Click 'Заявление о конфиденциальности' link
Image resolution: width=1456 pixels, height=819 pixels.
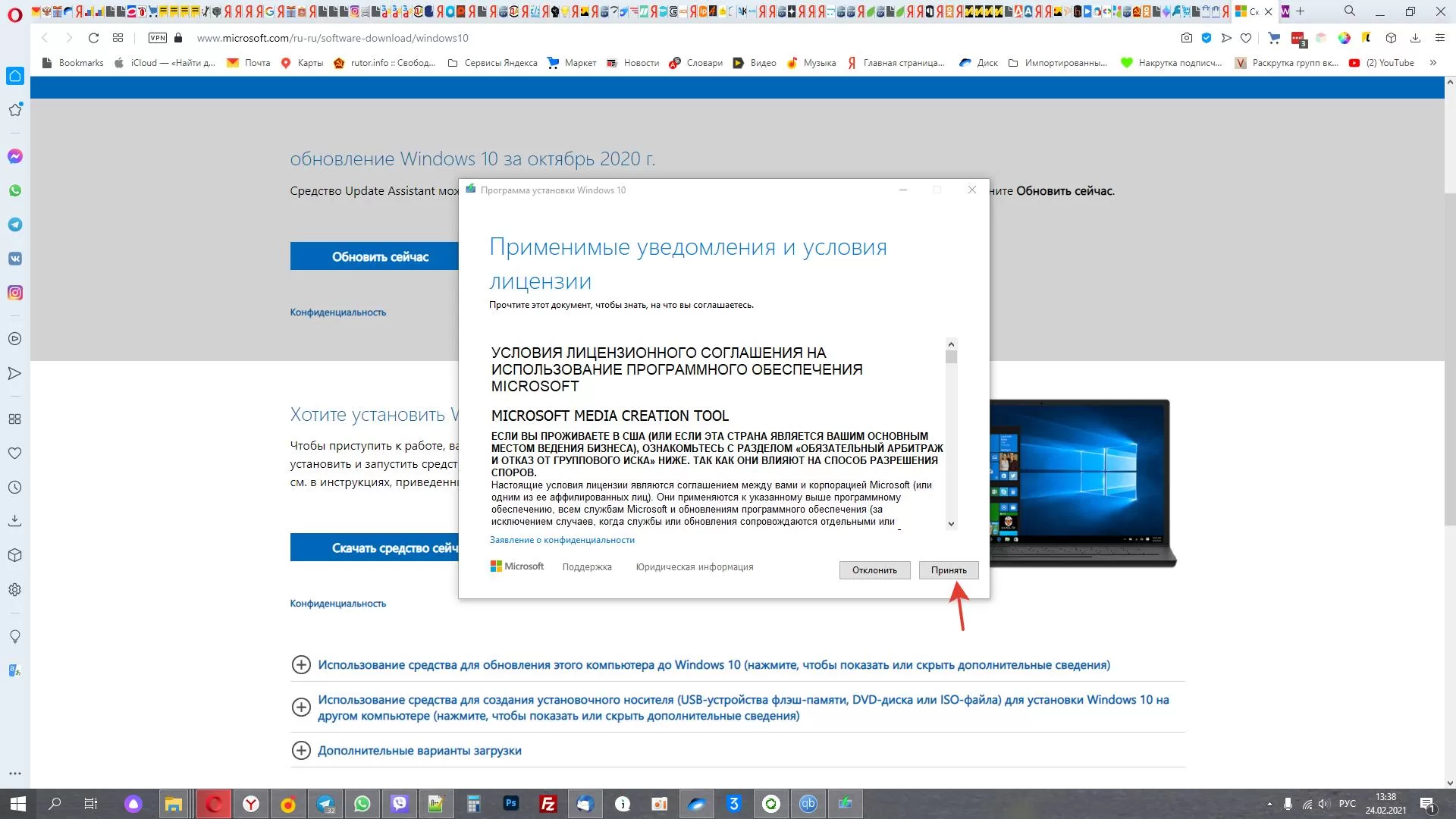click(x=562, y=540)
